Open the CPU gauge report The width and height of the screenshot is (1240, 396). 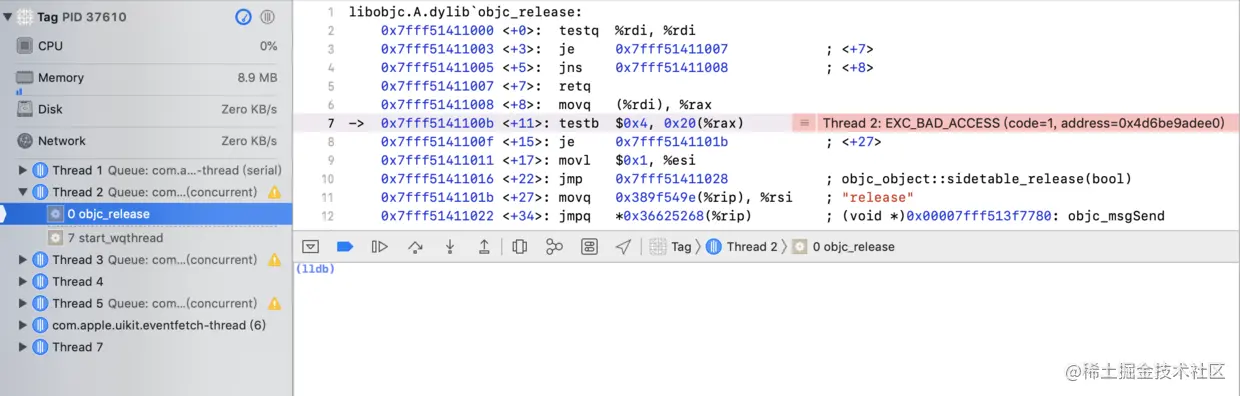click(146, 46)
